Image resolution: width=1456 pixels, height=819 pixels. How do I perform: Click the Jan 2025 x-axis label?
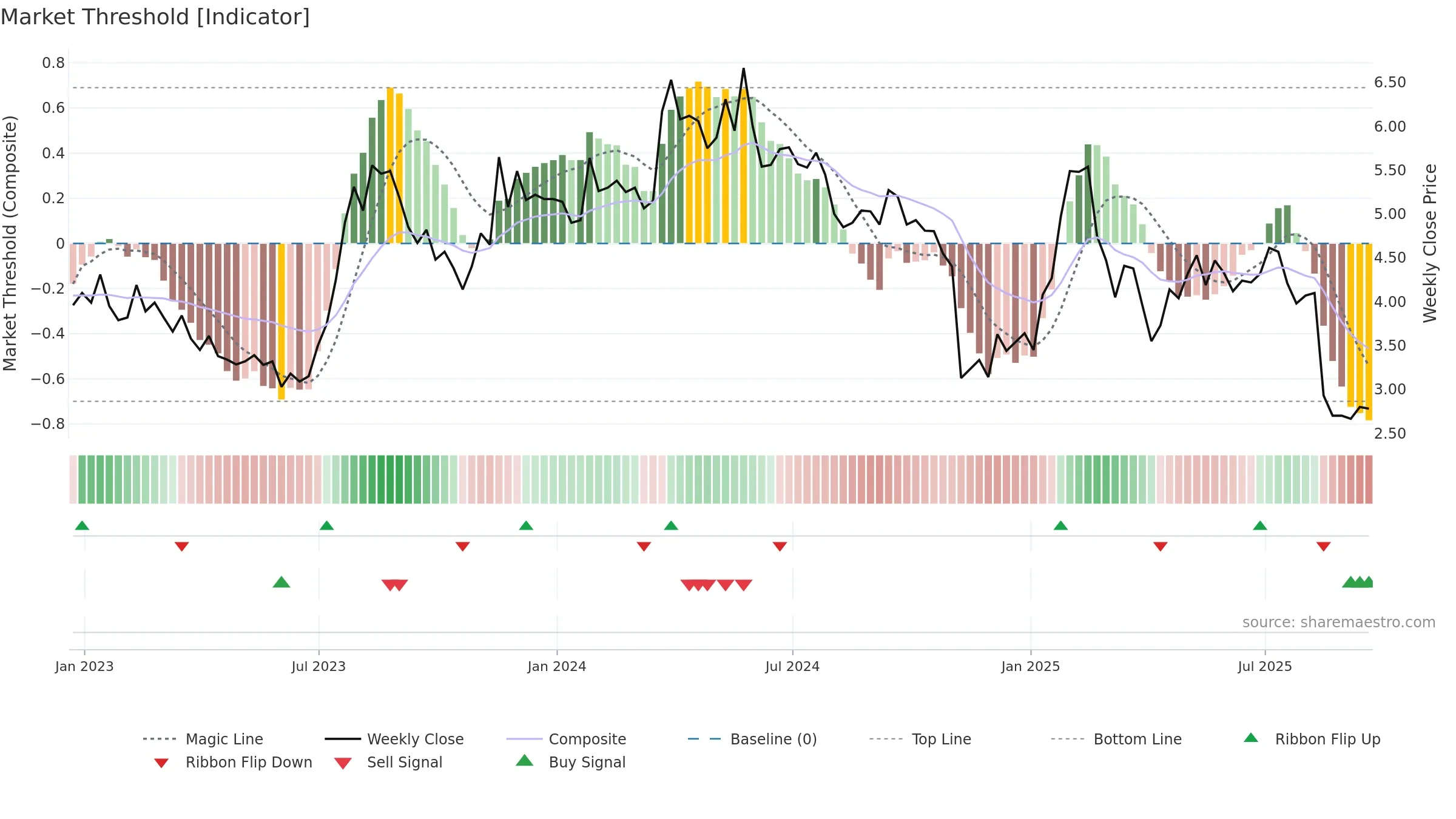coord(1031,667)
